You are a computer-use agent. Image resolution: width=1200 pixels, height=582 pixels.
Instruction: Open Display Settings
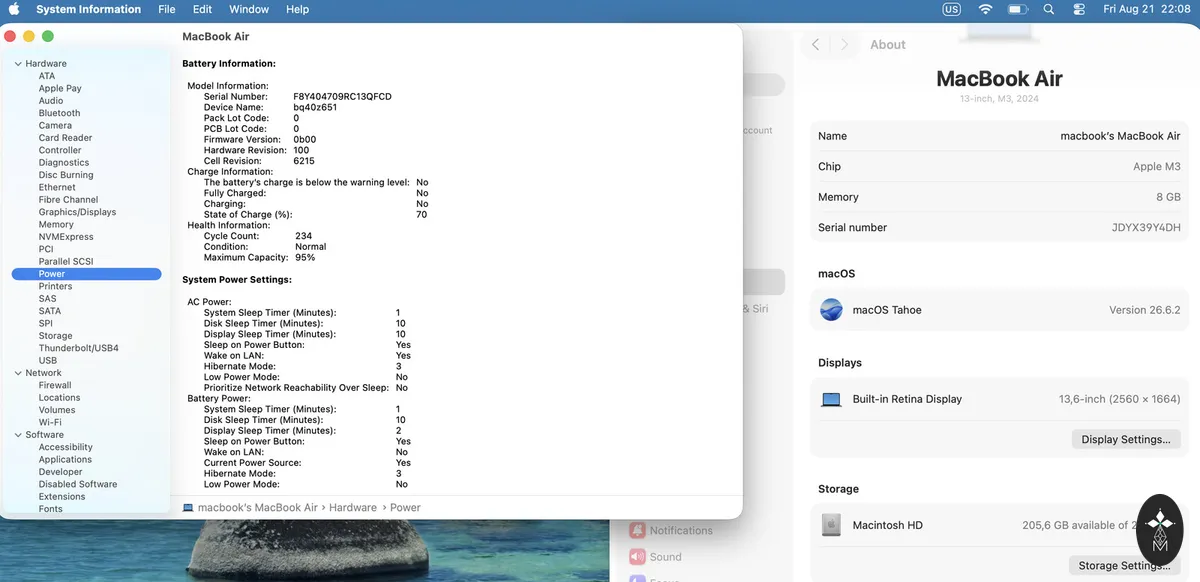click(1125, 439)
